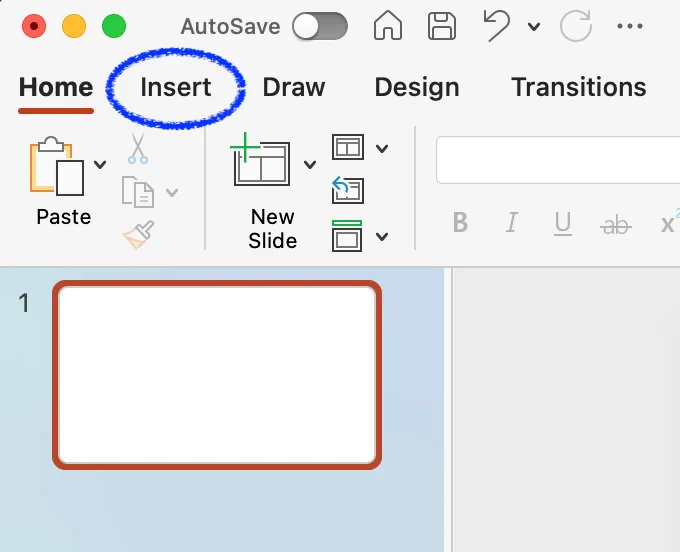The width and height of the screenshot is (680, 552).
Task: Click the New Slide text label
Action: 272,228
